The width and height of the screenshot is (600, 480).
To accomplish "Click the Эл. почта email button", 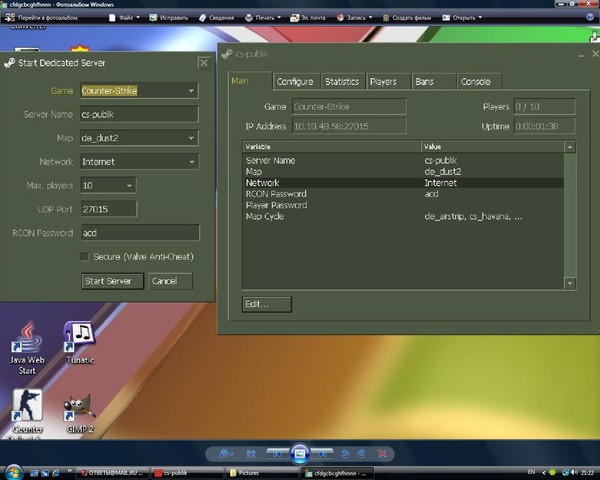I will pos(308,18).
